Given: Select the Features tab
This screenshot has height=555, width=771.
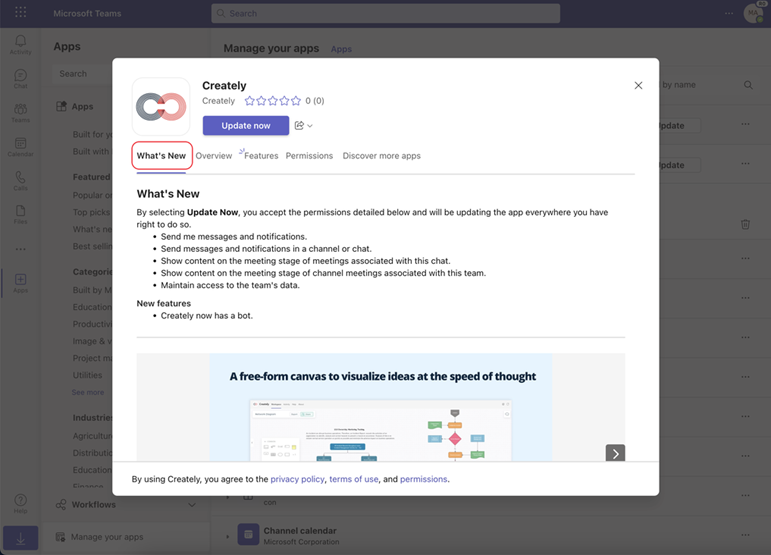Looking at the screenshot, I should (260, 156).
